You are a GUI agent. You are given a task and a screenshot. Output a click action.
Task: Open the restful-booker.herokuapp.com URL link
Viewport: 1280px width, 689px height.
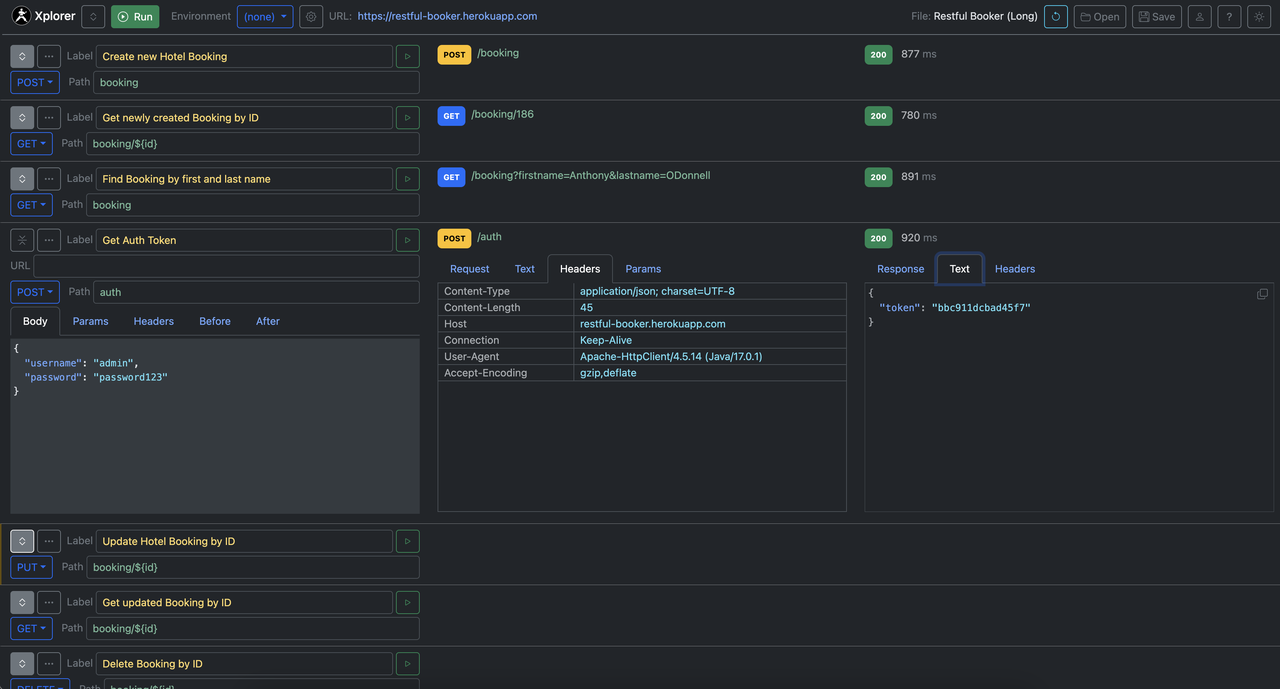coord(447,16)
